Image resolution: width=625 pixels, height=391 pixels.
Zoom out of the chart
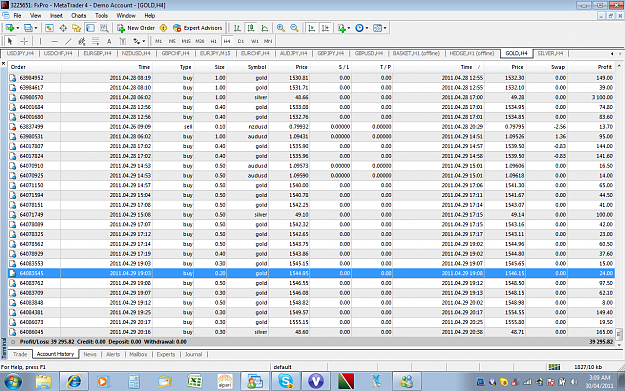coord(294,28)
